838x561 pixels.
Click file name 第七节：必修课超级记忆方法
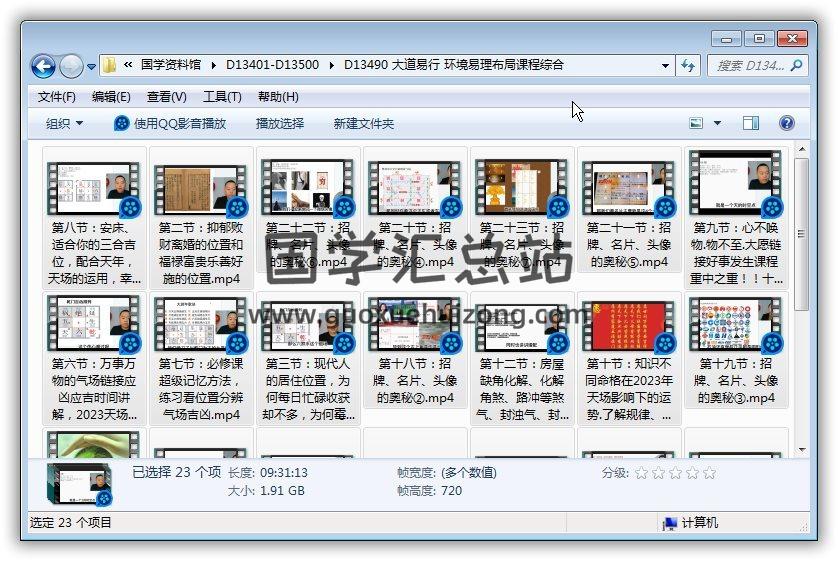[x=201, y=389]
